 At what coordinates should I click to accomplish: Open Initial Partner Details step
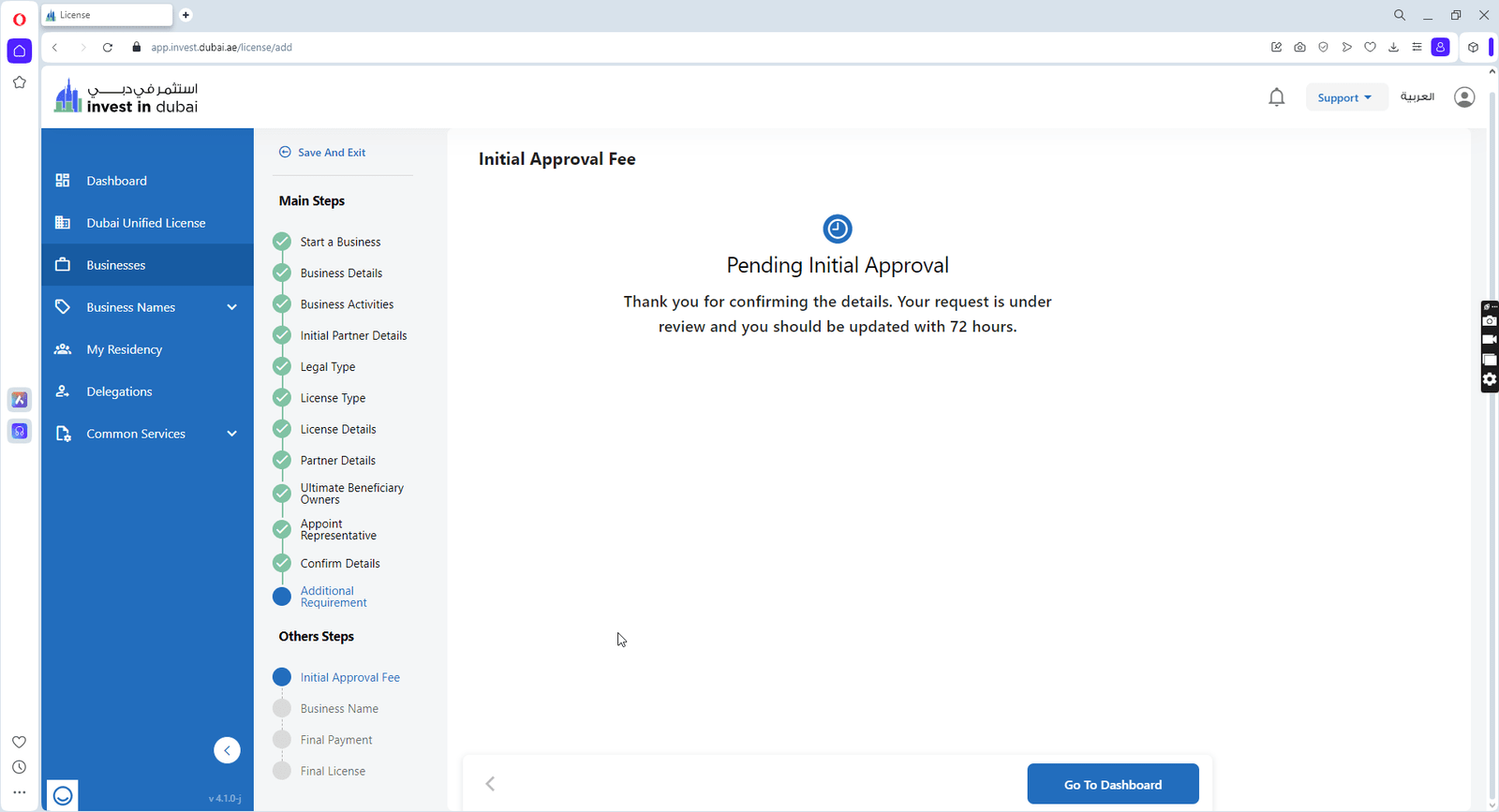point(353,335)
